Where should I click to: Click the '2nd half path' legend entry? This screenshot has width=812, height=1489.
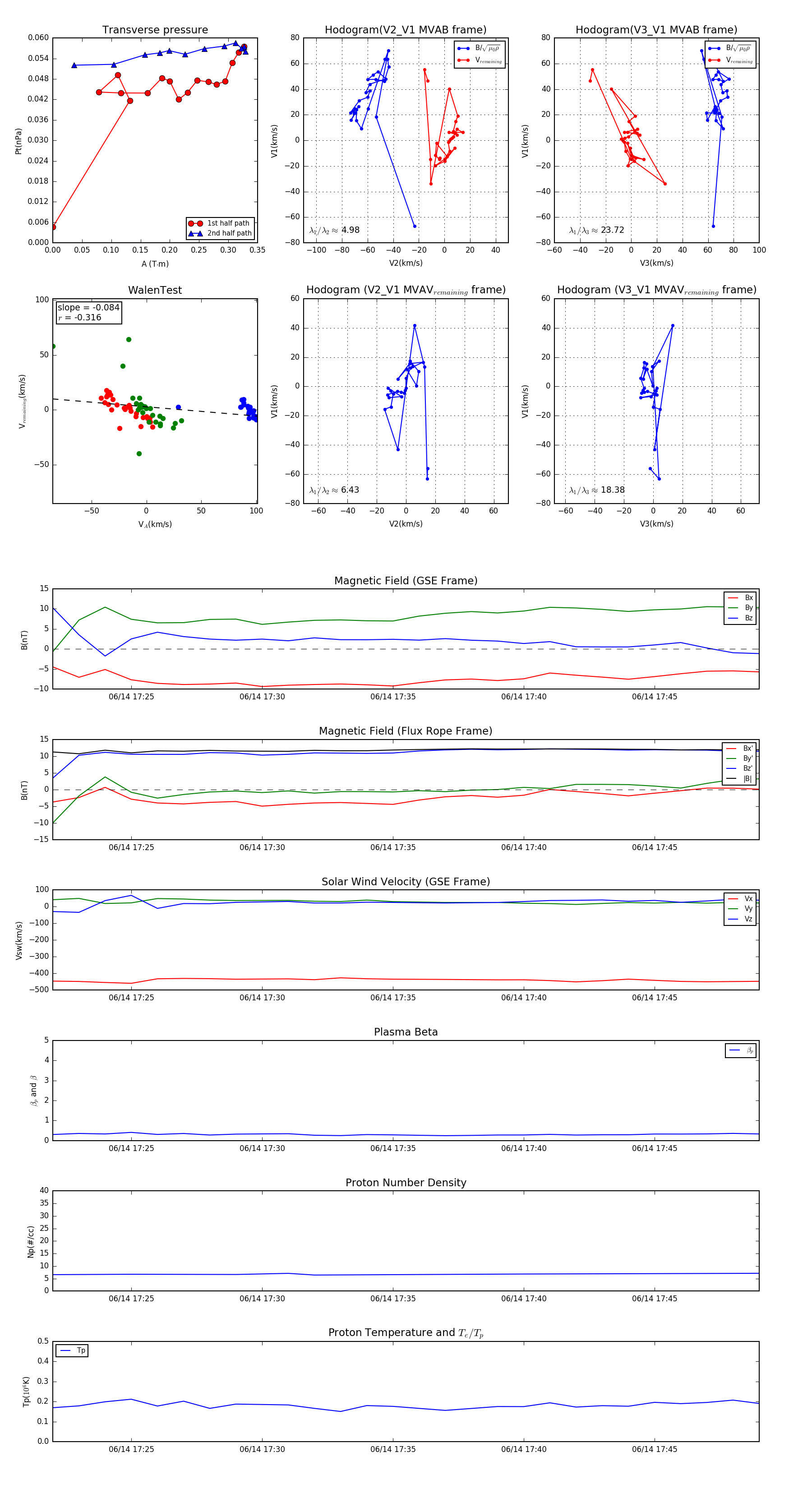point(220,234)
